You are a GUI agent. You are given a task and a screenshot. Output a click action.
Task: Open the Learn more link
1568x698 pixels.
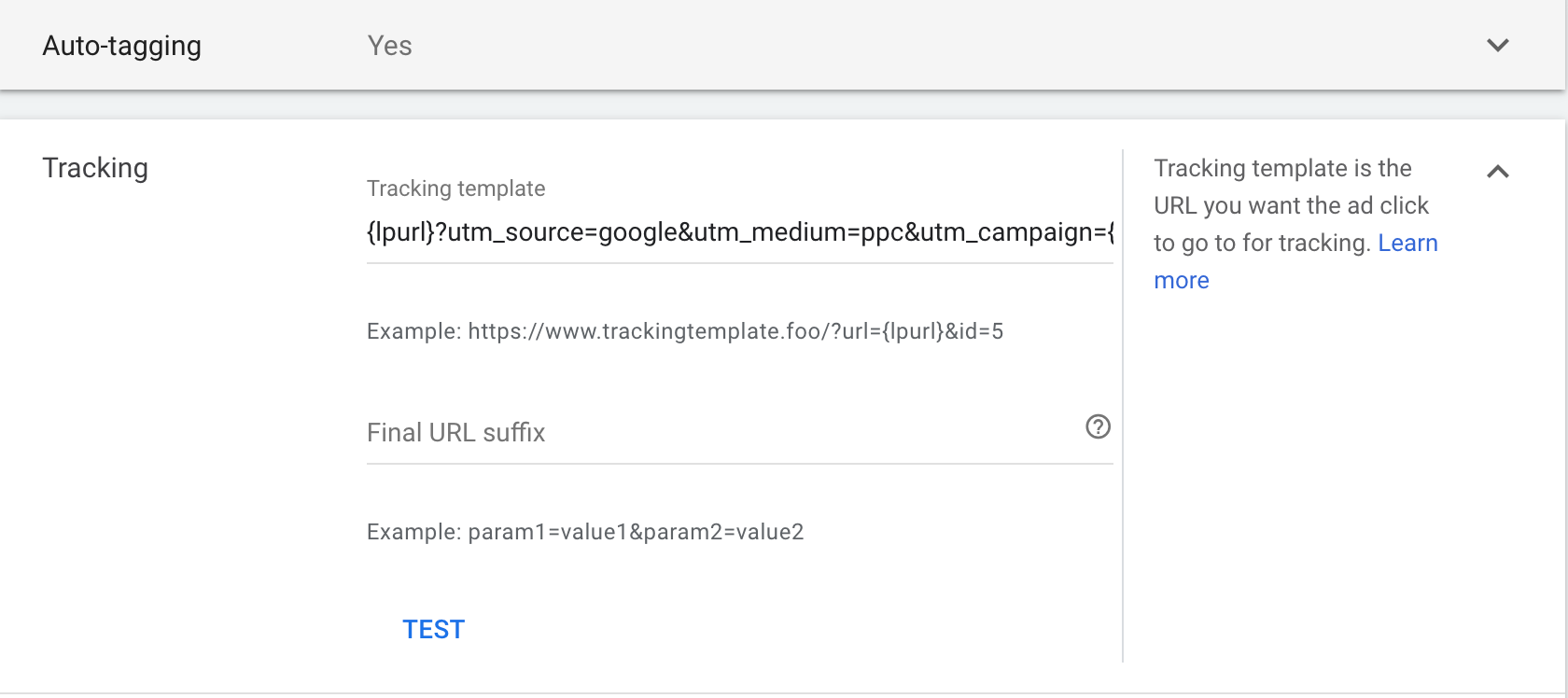[1295, 261]
